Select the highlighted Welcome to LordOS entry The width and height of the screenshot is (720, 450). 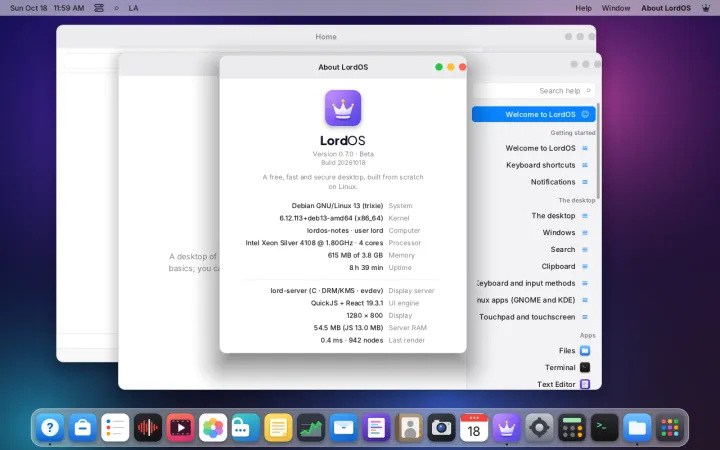(534, 114)
